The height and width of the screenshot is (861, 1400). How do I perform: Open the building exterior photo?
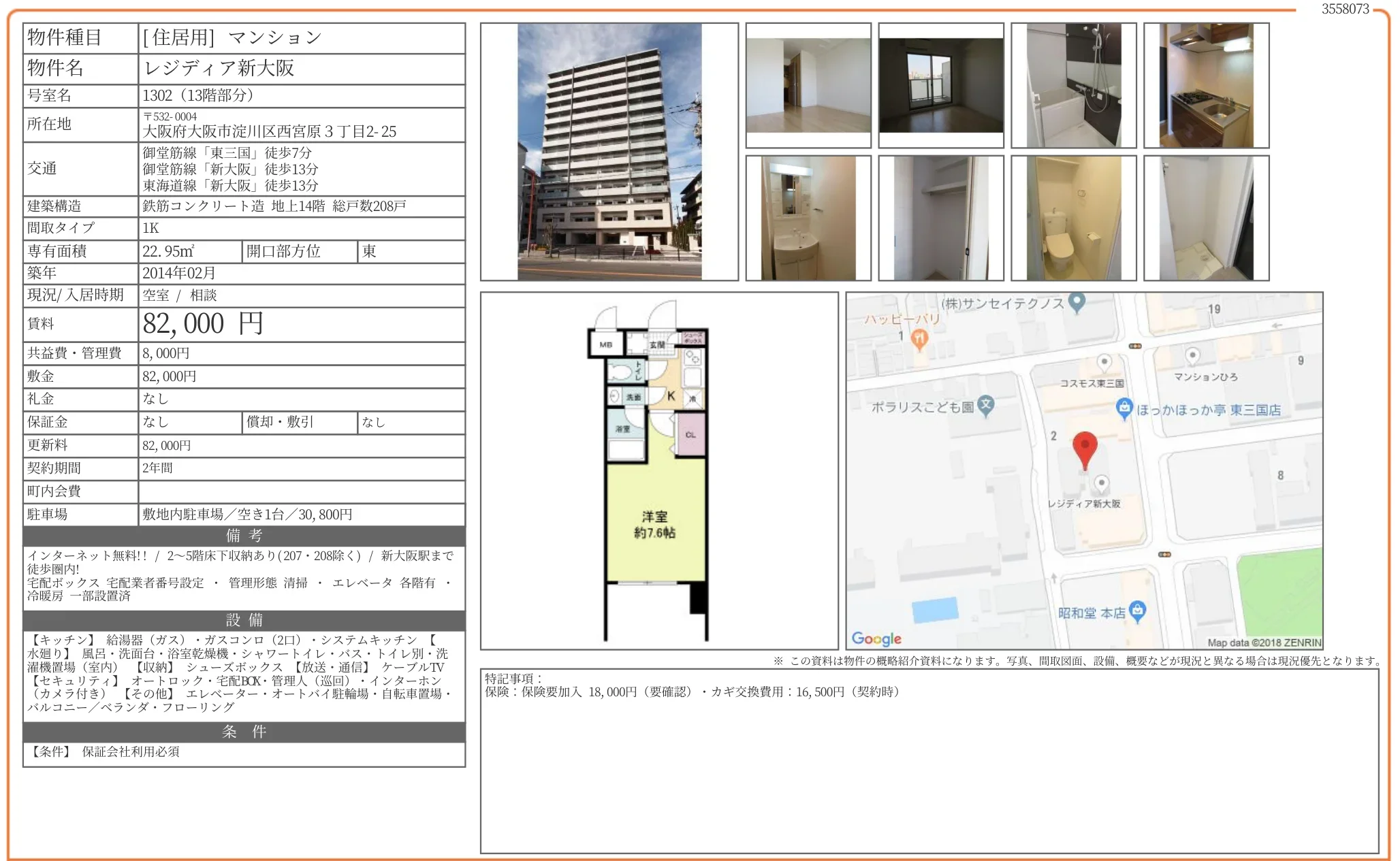point(609,152)
